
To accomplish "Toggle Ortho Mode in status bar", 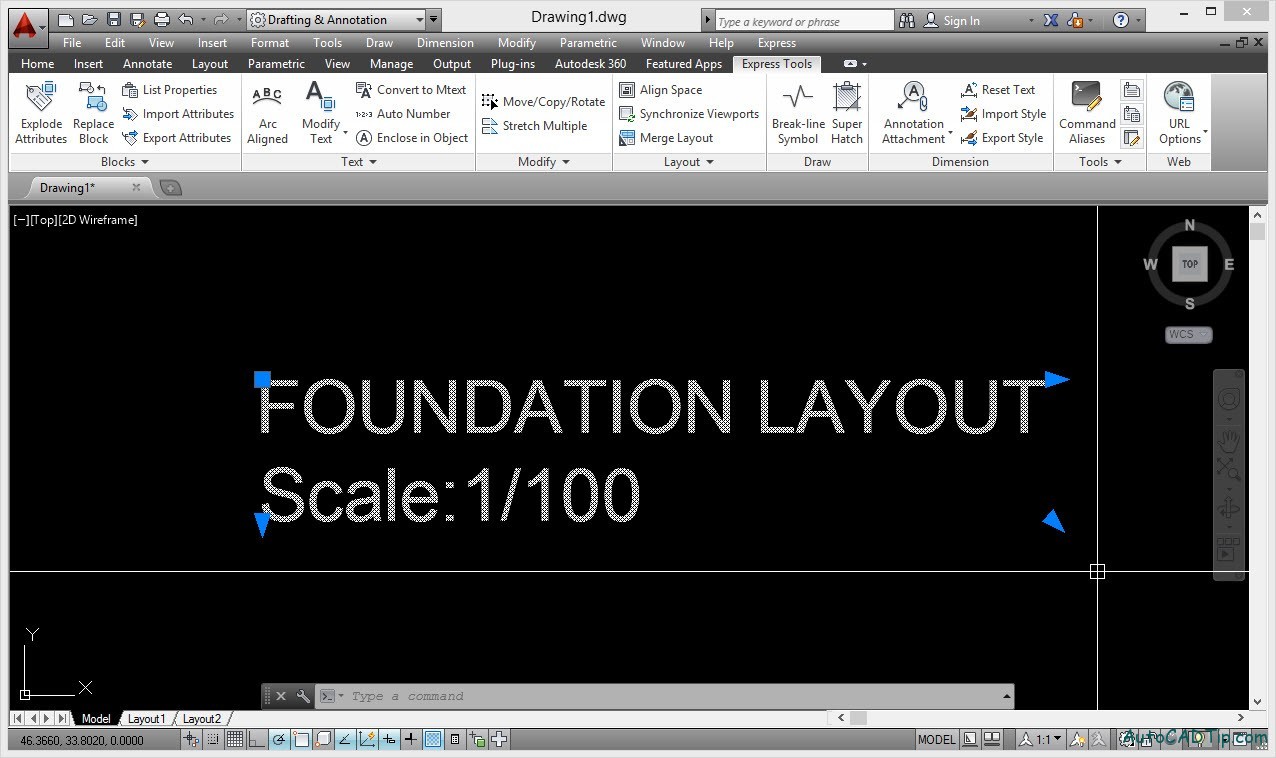I will pos(257,740).
